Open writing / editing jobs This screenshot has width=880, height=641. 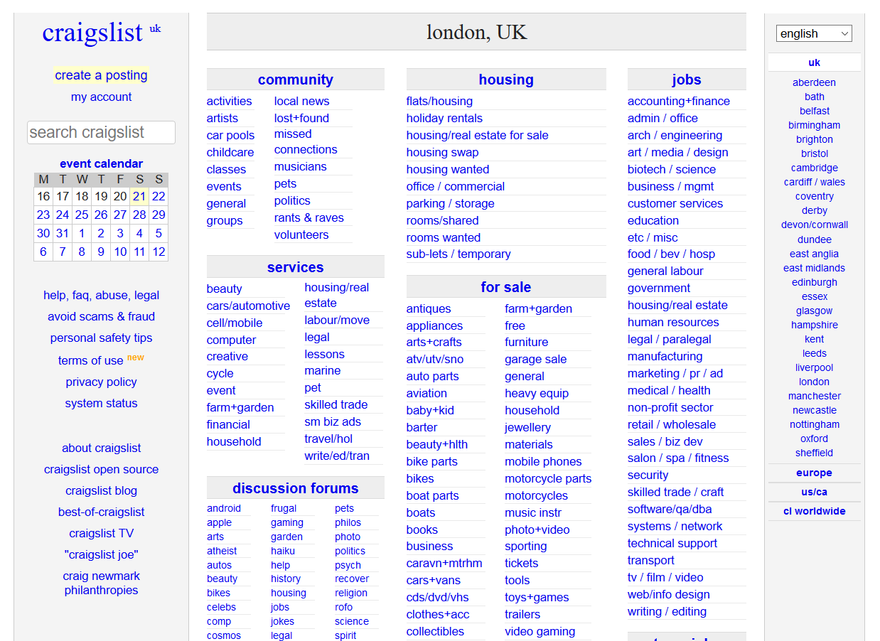(x=667, y=612)
